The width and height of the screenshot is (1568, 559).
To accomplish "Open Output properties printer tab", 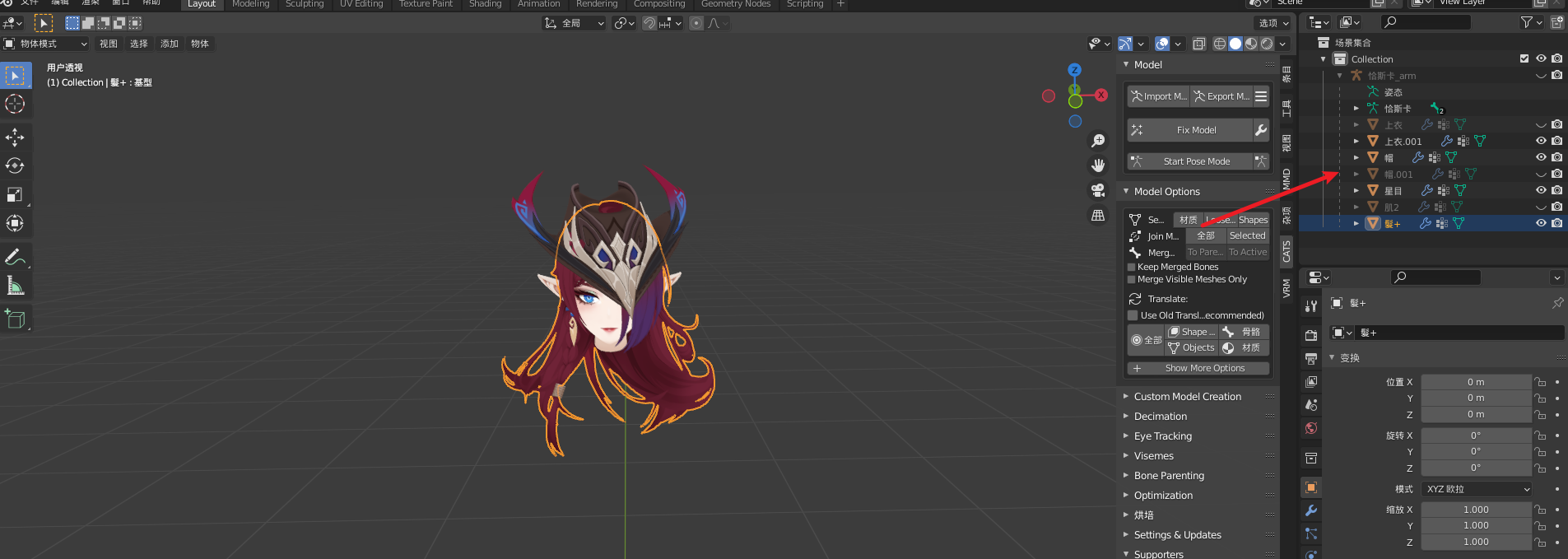I will point(1311,358).
